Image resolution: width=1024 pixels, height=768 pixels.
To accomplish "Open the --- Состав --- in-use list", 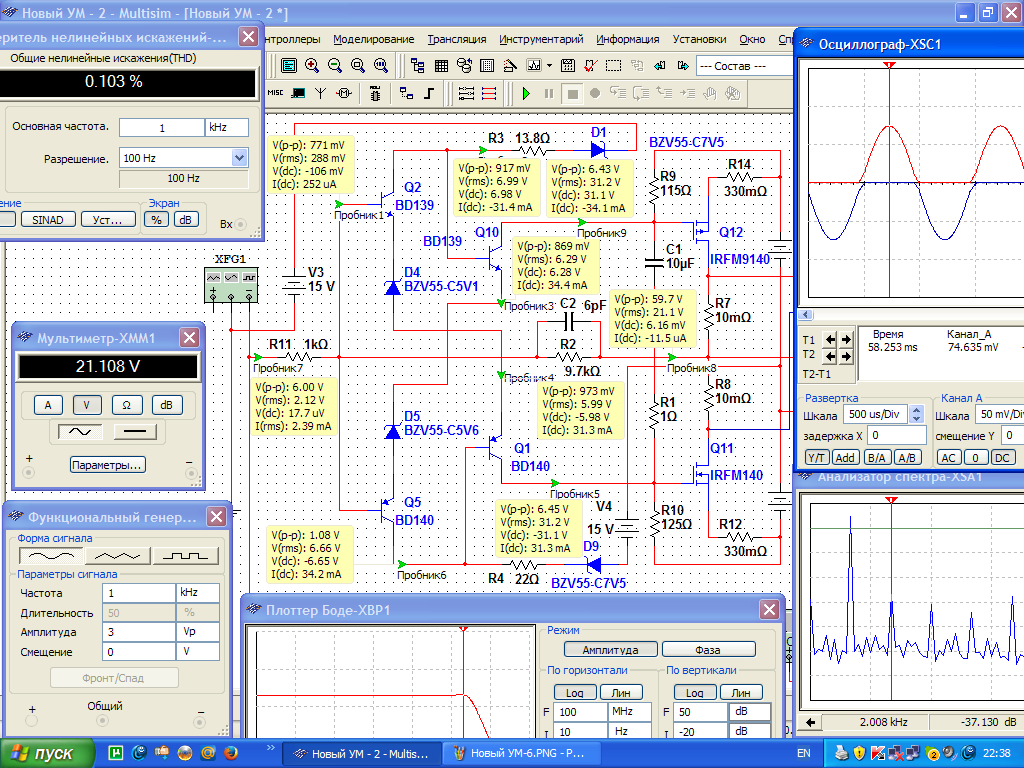I will point(744,66).
